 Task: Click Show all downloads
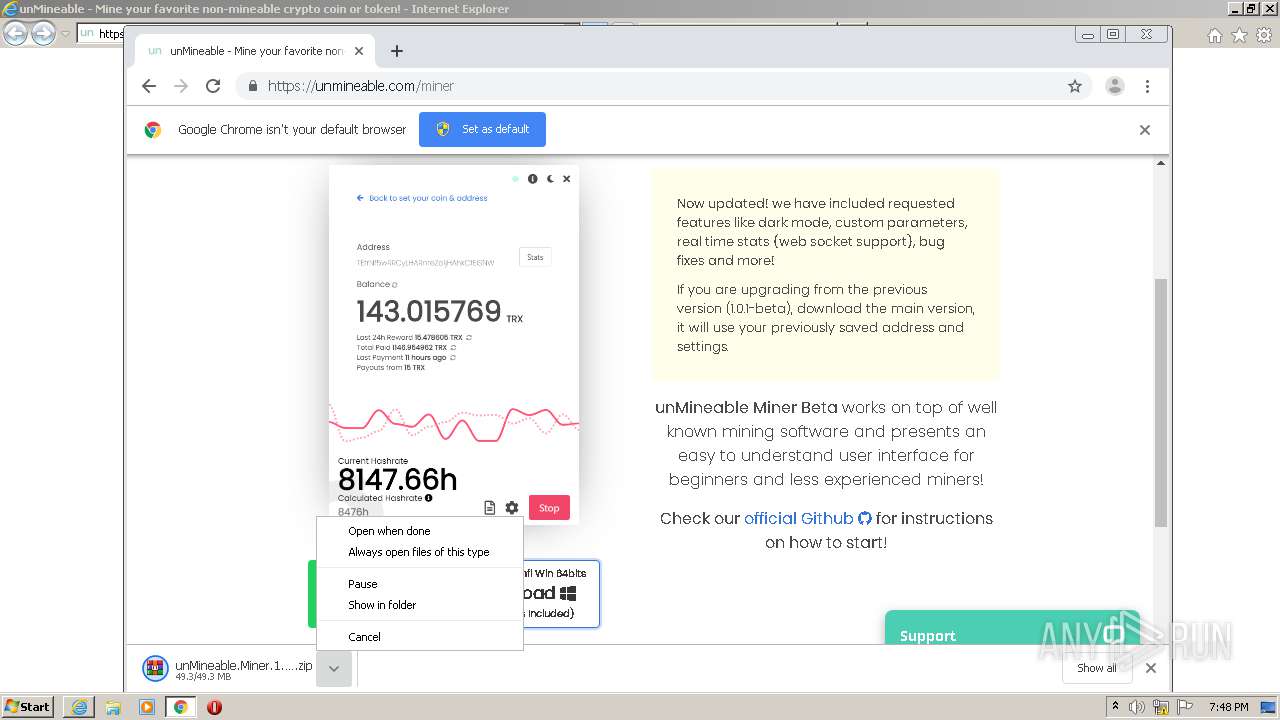point(1097,668)
